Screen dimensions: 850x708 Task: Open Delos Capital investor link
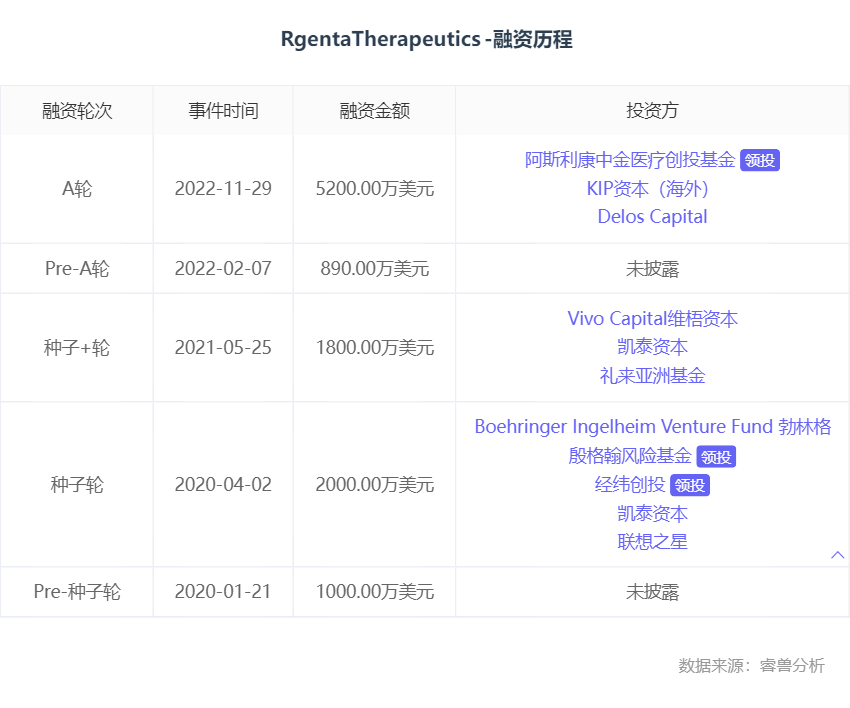click(x=652, y=216)
